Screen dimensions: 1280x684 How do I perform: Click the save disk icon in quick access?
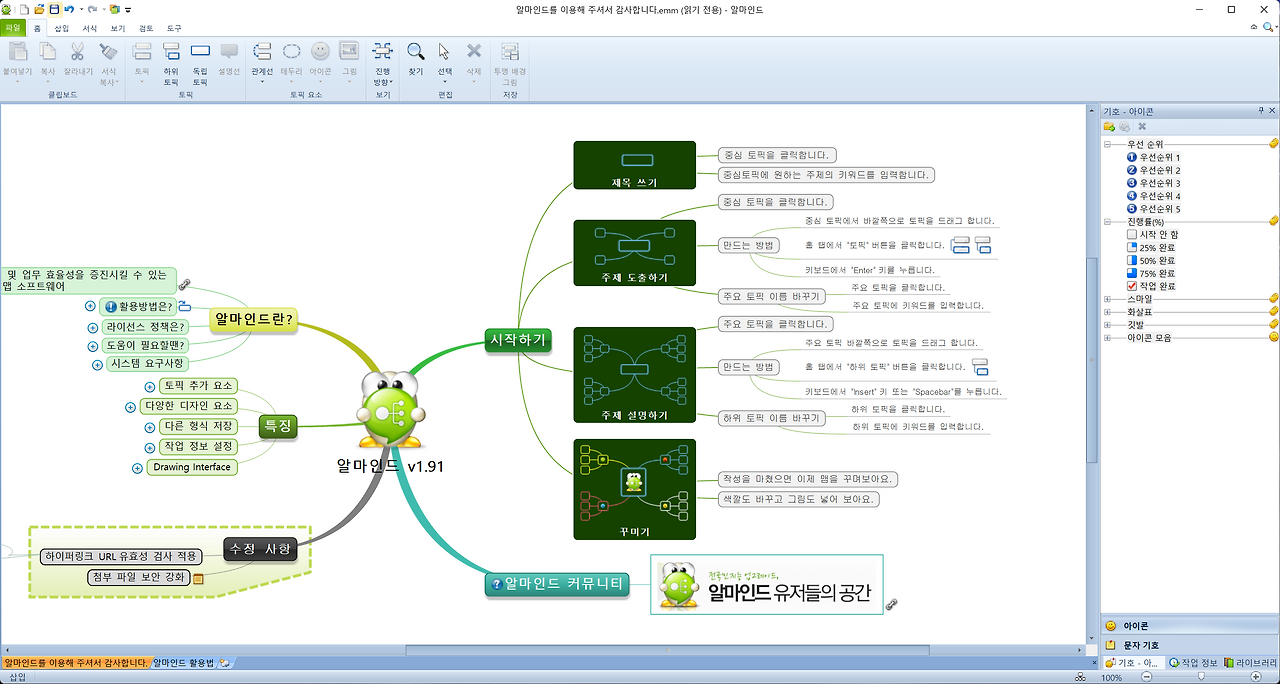pyautogui.click(x=54, y=8)
